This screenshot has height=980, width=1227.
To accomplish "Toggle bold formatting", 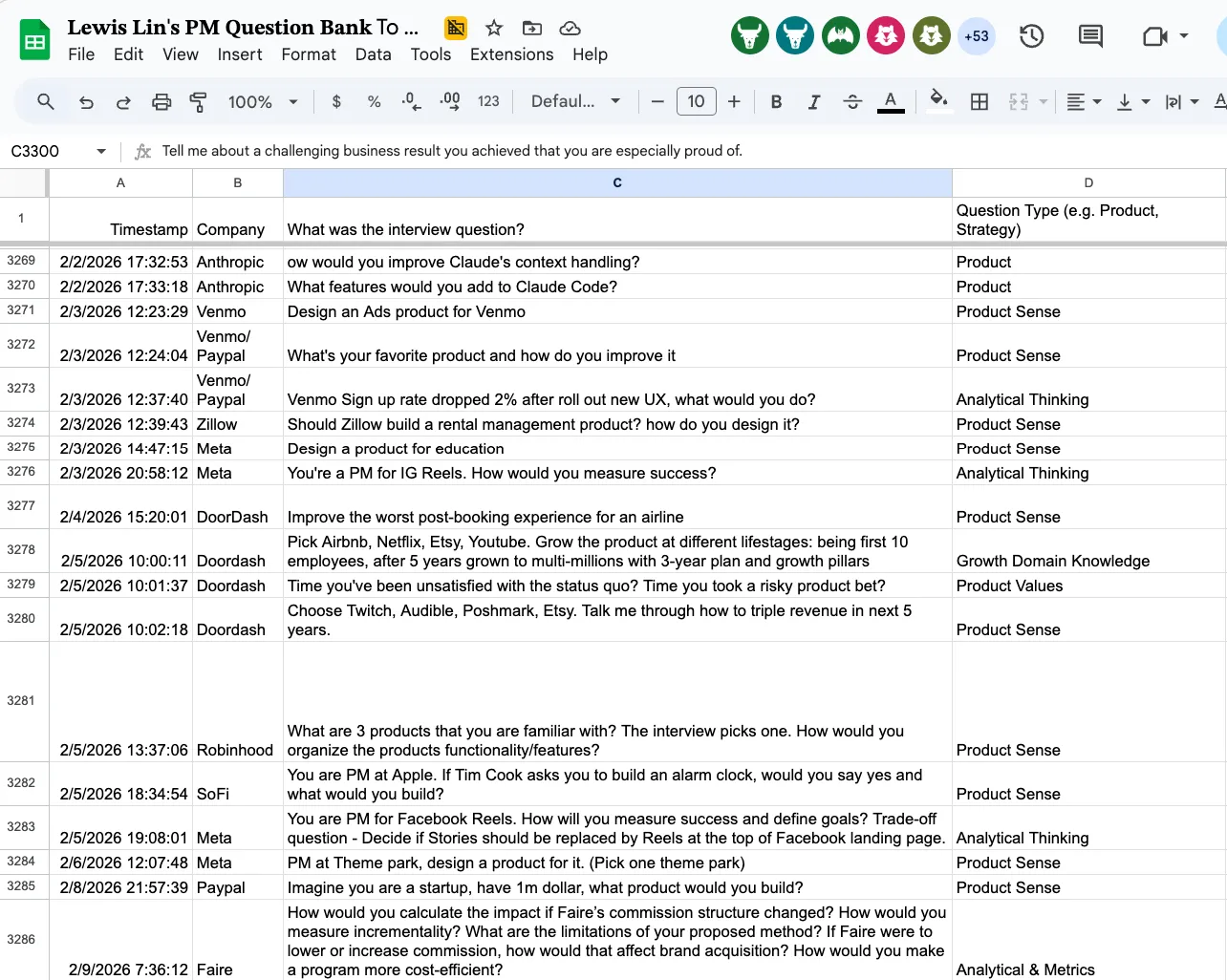I will click(x=776, y=101).
